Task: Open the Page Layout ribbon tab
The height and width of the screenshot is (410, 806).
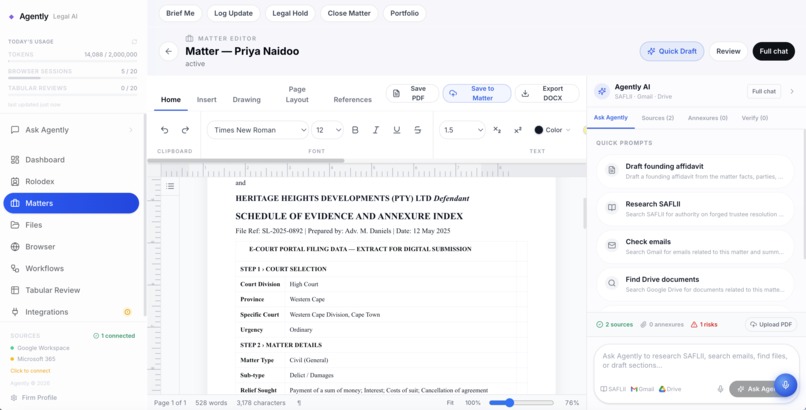Action: pyautogui.click(x=297, y=95)
